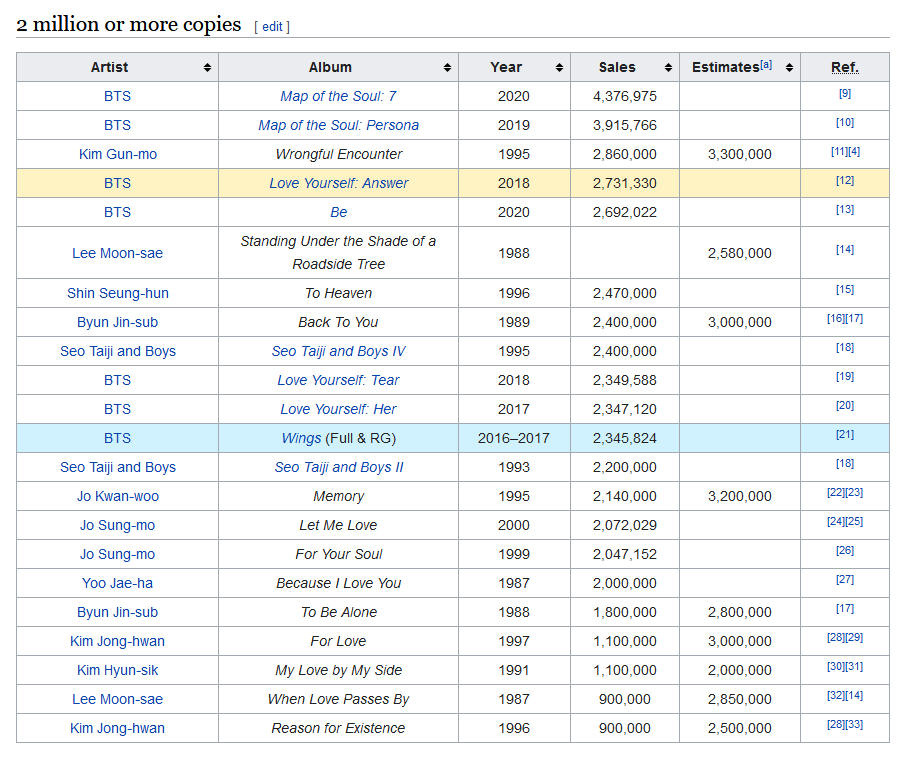
Task: Select the year range 2016–2017
Action: (x=514, y=438)
